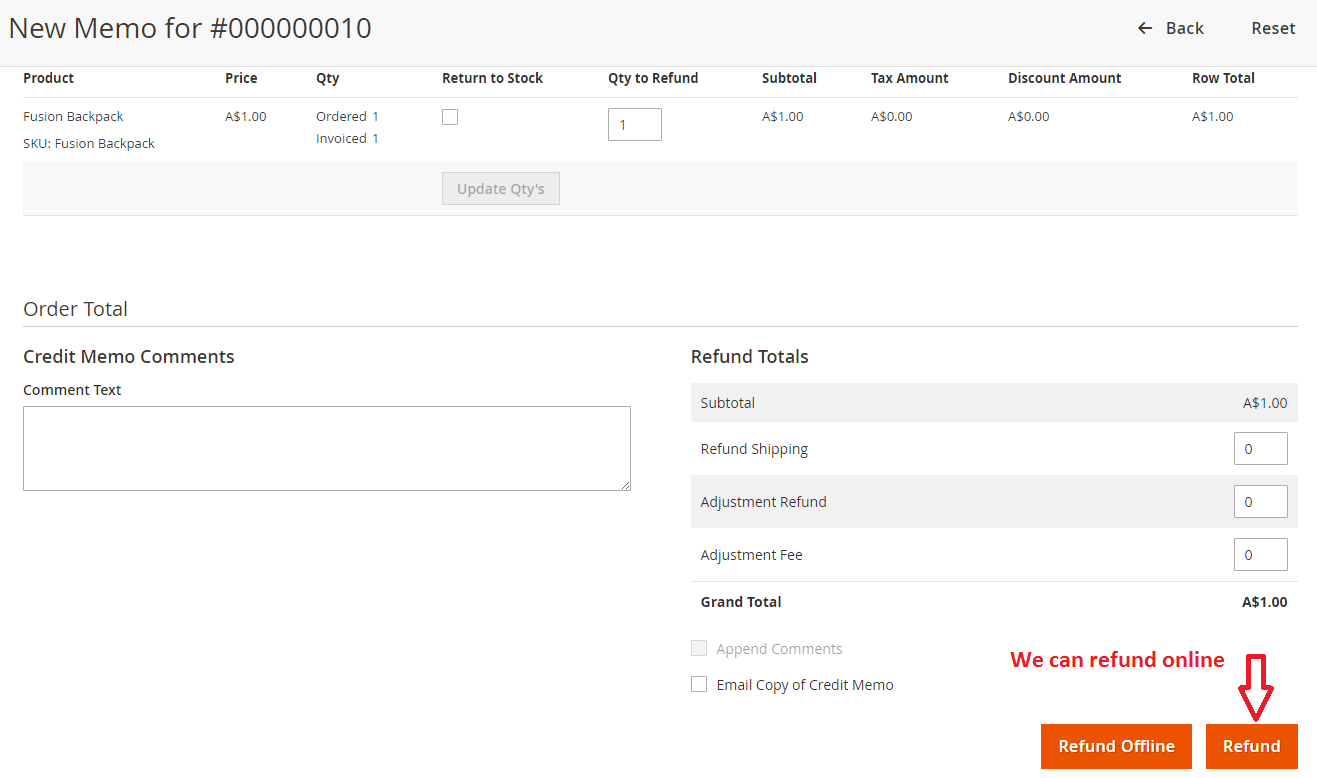The image size is (1317, 778).
Task: Click the Qty to Refund input field
Action: point(634,125)
